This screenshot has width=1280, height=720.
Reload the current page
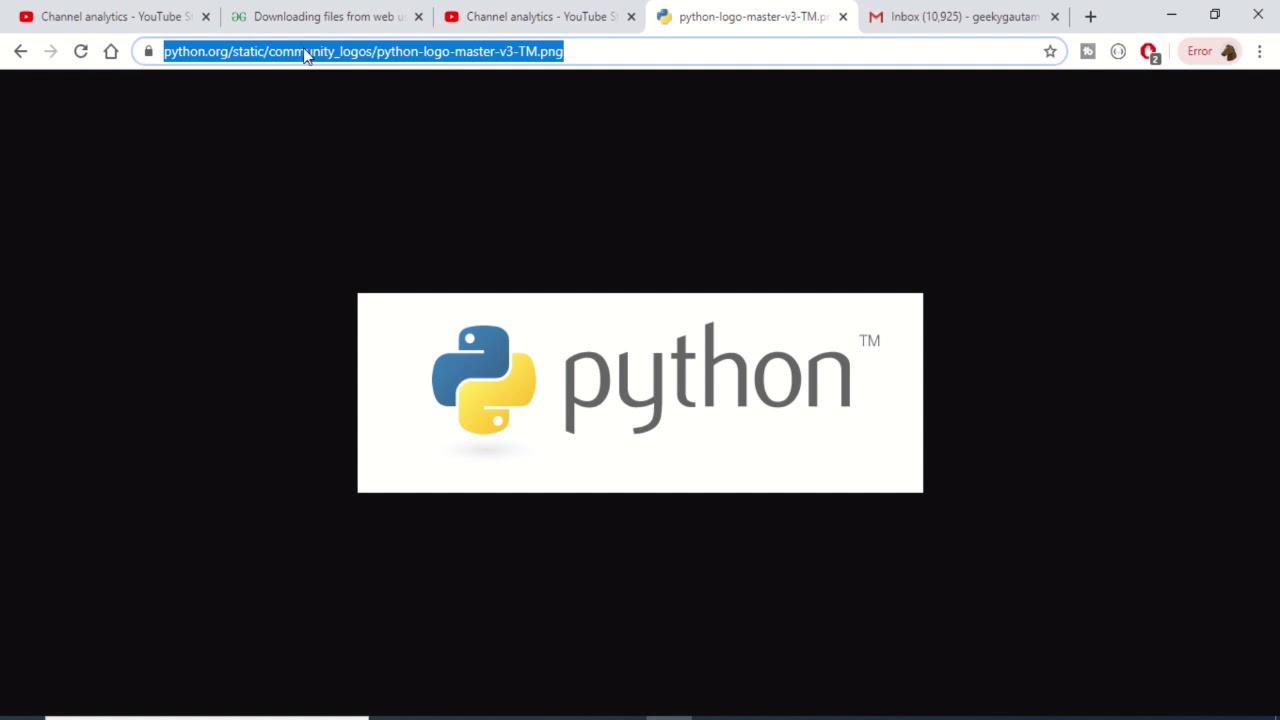(x=81, y=51)
